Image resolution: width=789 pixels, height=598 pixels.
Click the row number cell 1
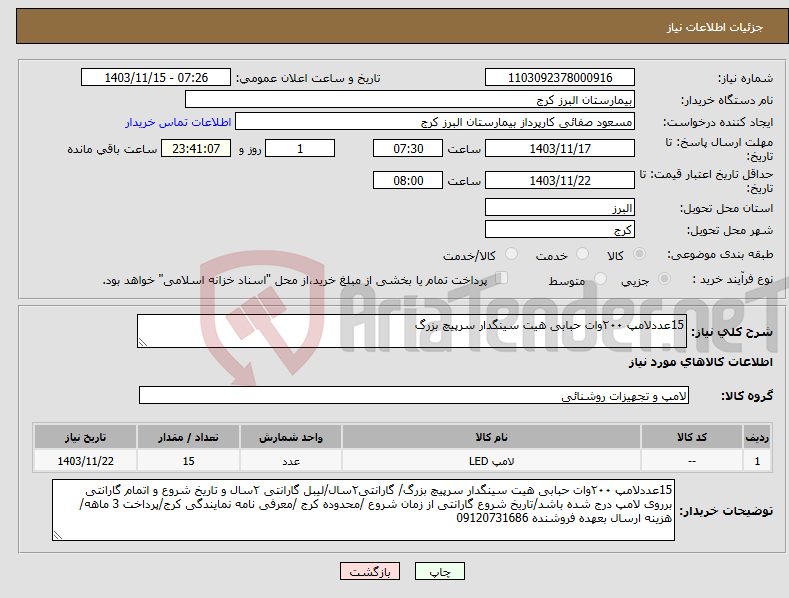[x=757, y=461]
